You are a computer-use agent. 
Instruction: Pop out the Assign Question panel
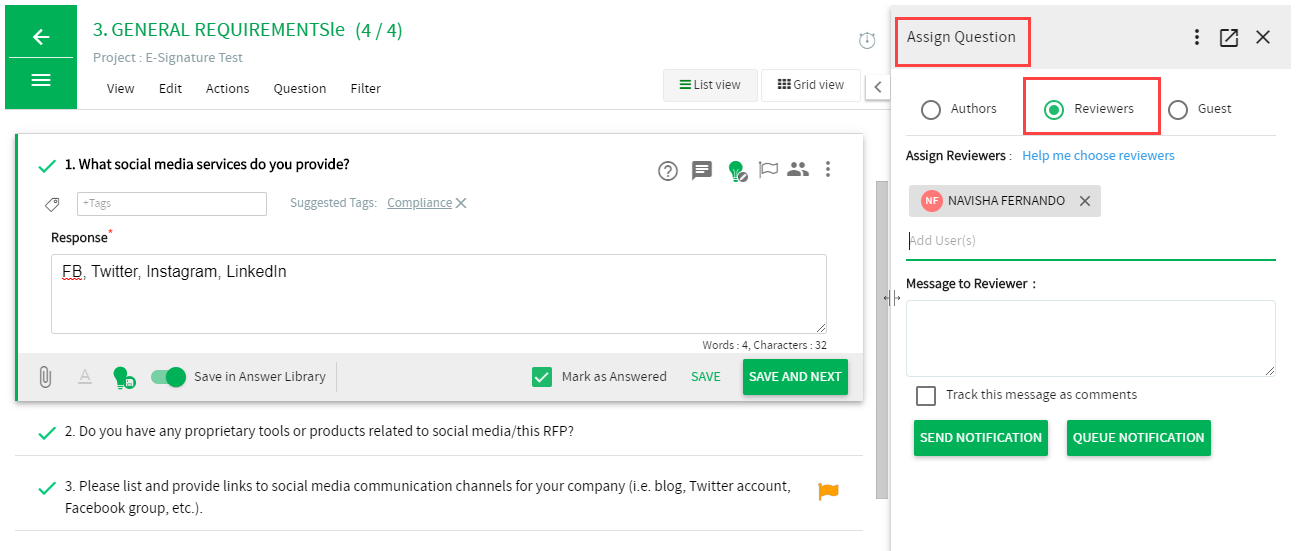coord(1229,37)
